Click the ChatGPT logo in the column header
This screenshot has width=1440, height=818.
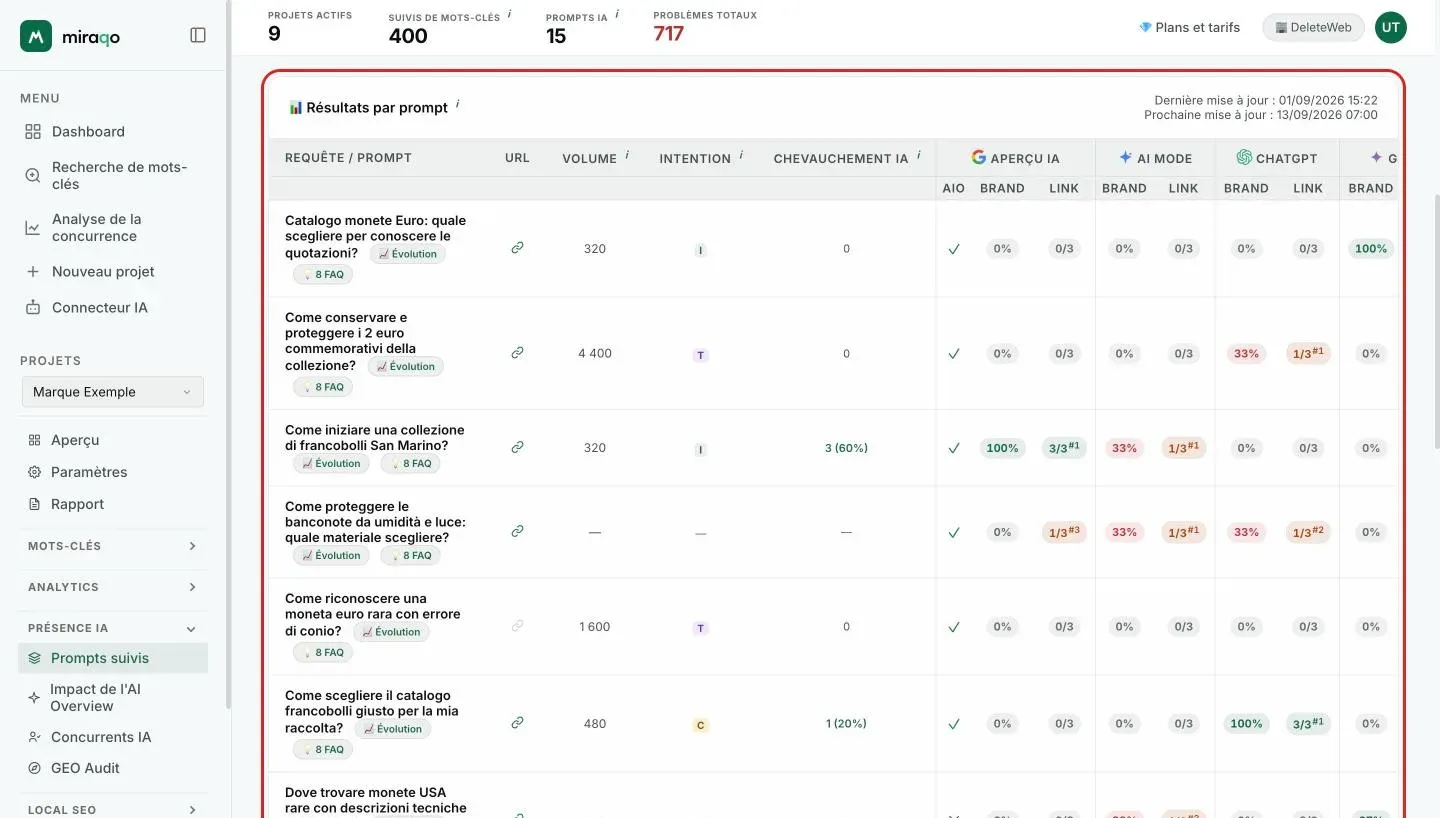click(x=1244, y=157)
